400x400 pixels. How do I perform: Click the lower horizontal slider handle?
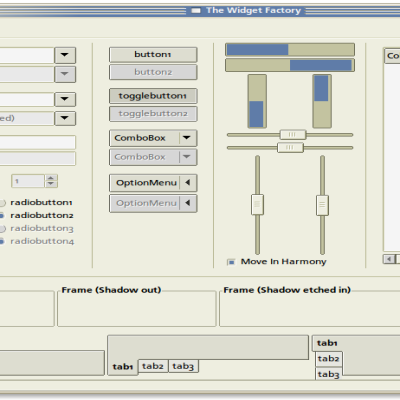290,147
